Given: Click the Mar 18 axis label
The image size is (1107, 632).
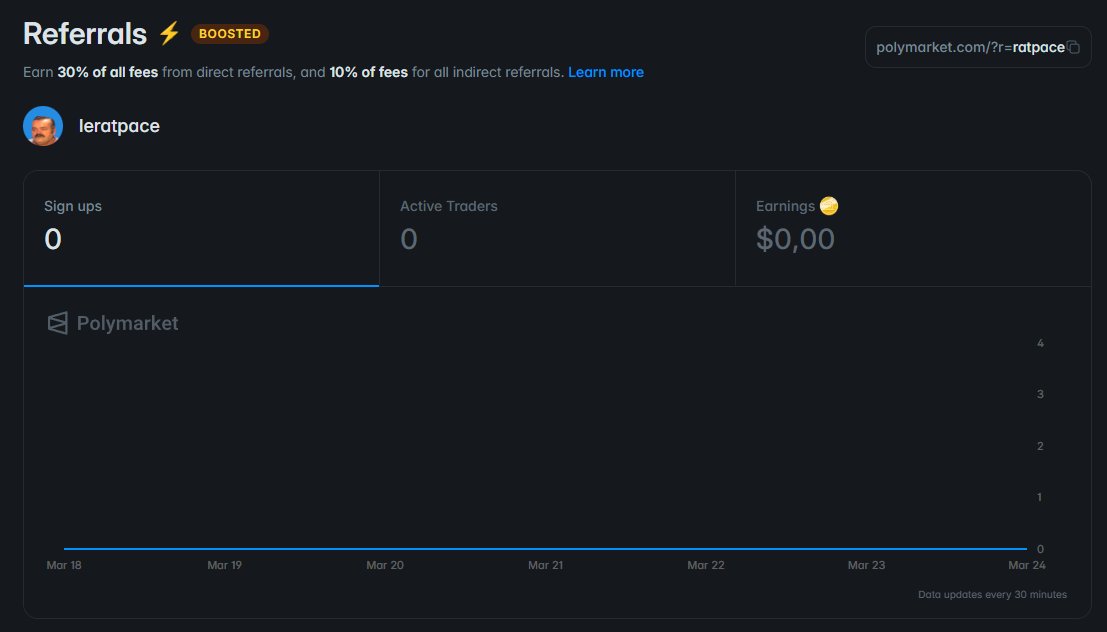Looking at the screenshot, I should point(64,565).
